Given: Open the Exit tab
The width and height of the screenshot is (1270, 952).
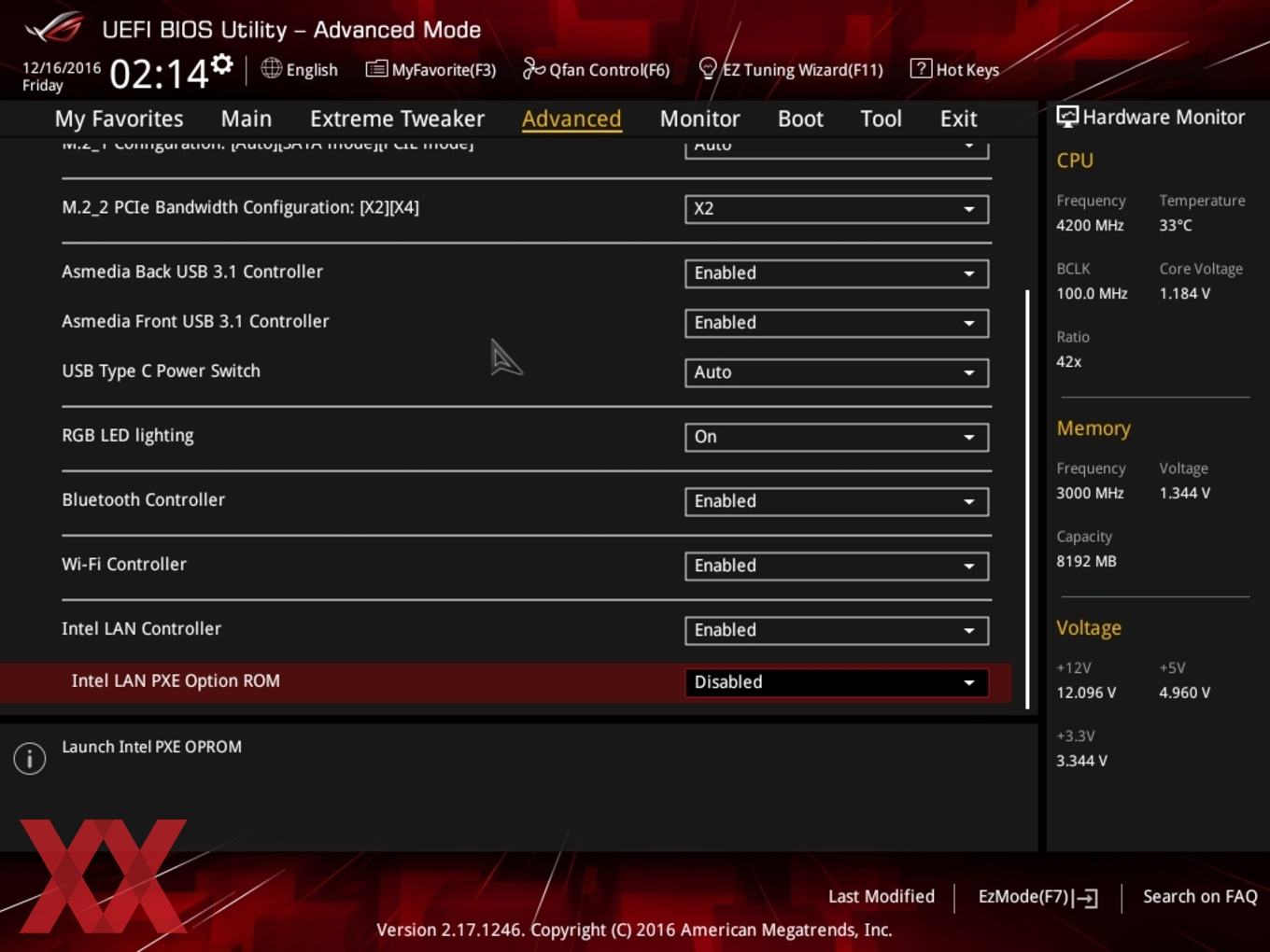Looking at the screenshot, I should pos(958,119).
